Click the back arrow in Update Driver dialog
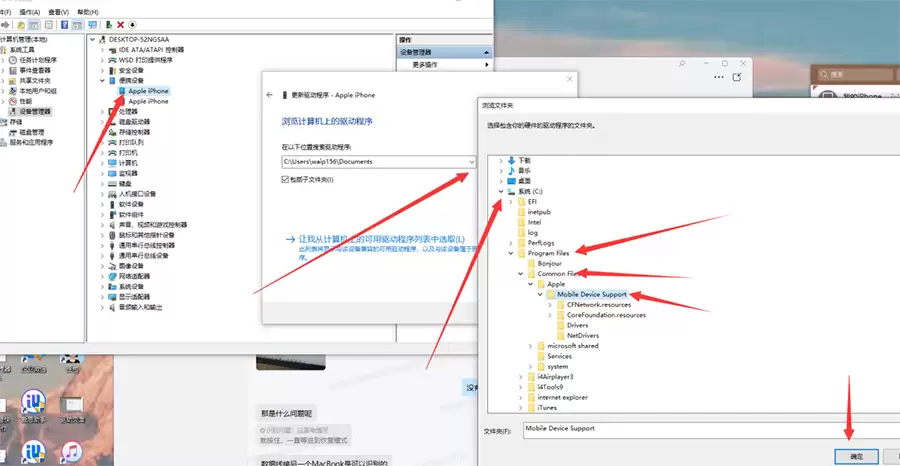 pos(270,95)
